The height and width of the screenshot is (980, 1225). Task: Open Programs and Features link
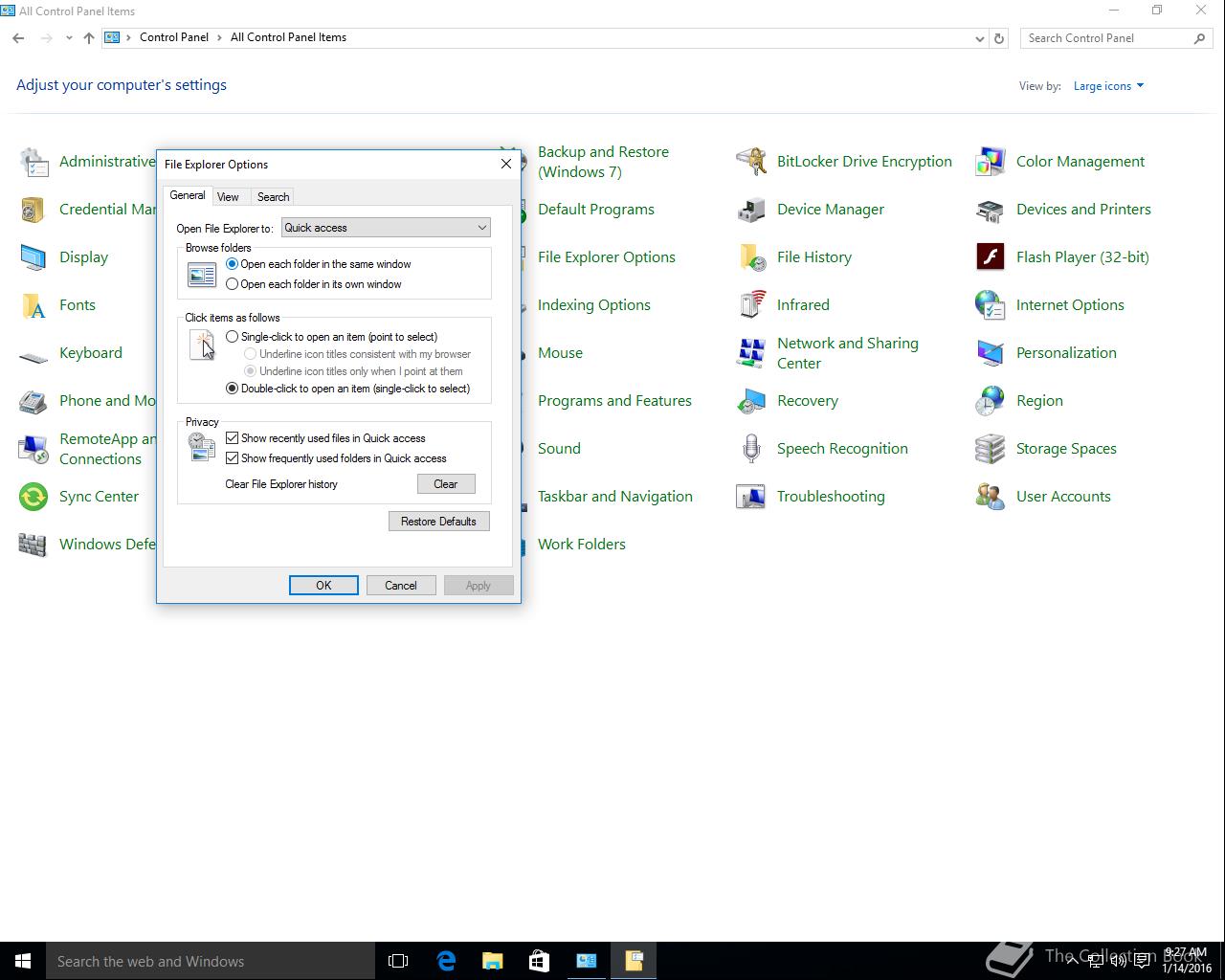tap(614, 401)
